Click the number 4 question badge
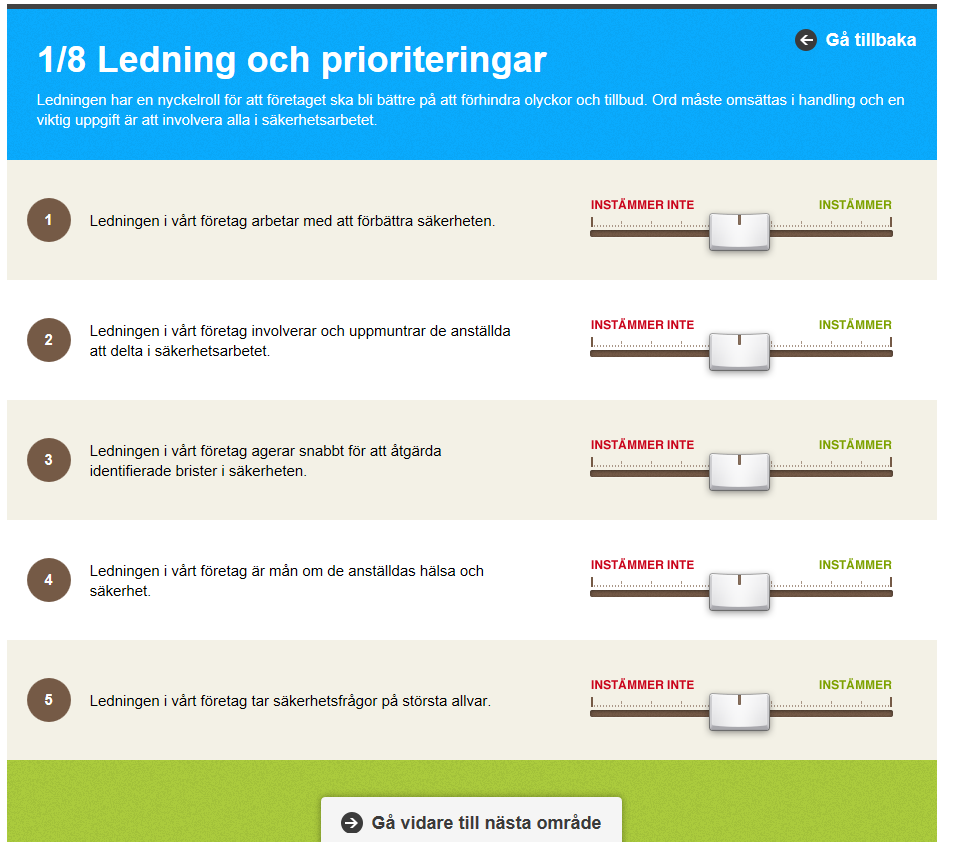Screen dimensions: 962x842 pyautogui.click(x=48, y=580)
